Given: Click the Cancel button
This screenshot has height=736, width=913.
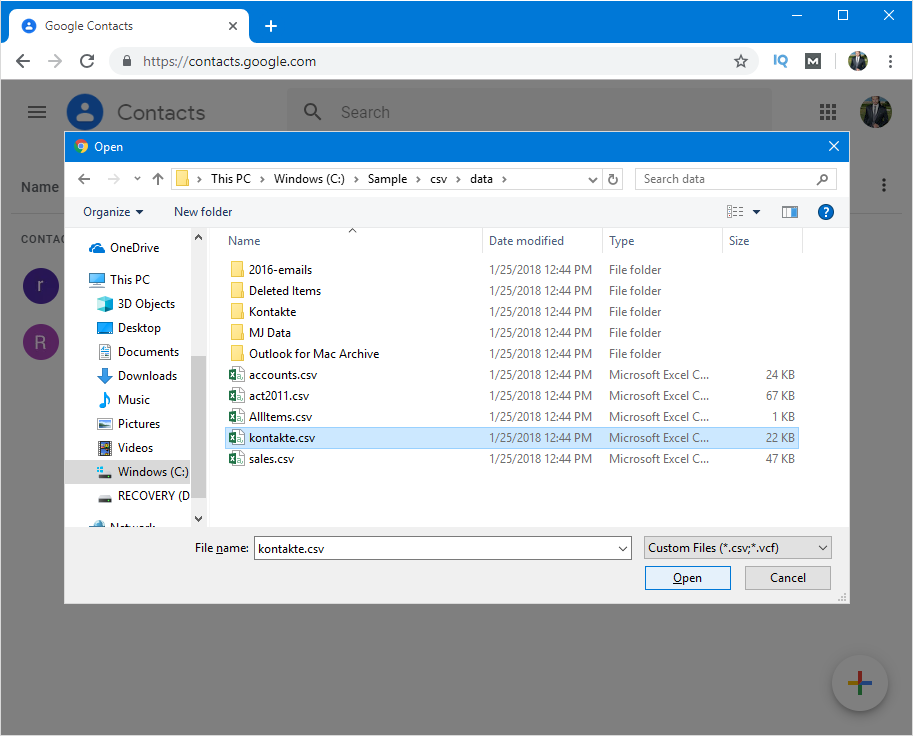Looking at the screenshot, I should tap(788, 578).
